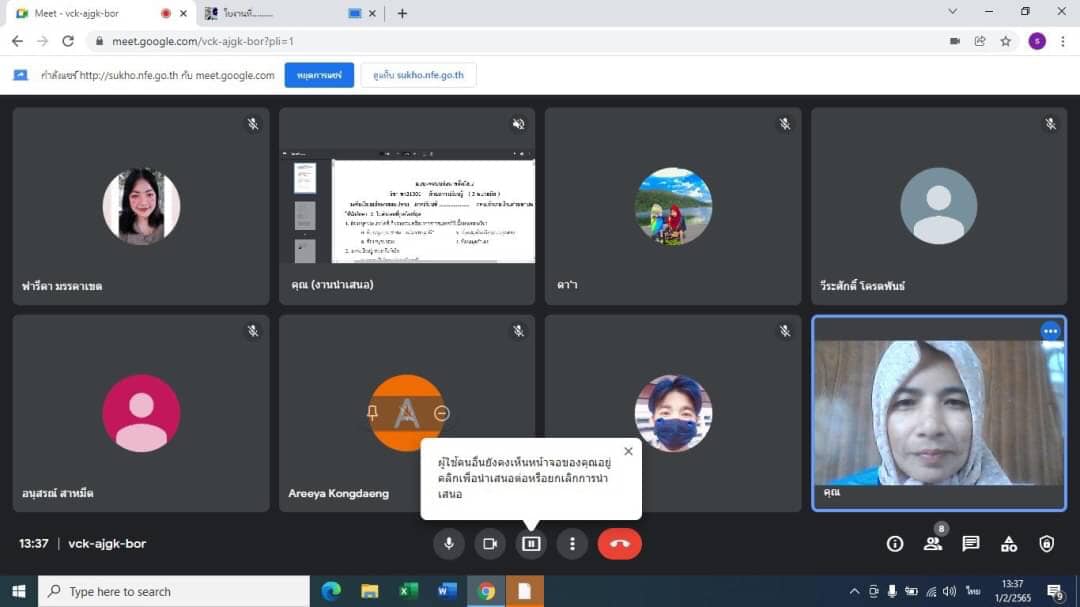Toggle the screen presentation button

(x=531, y=544)
